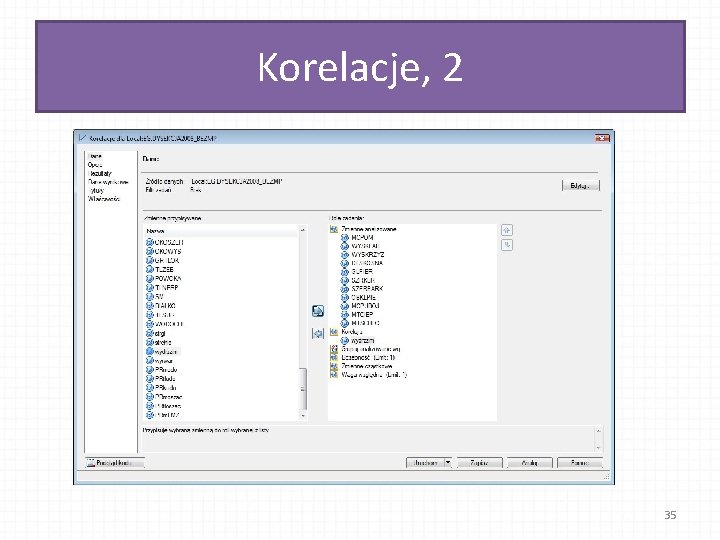Click the Anuluj button
This screenshot has height=540, width=720.
pos(530,463)
